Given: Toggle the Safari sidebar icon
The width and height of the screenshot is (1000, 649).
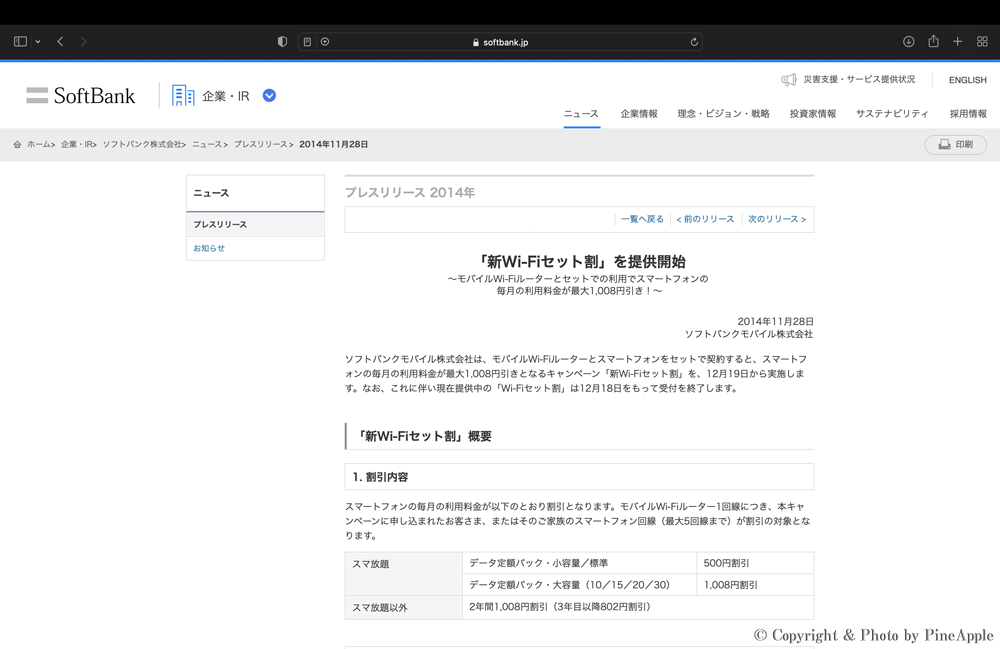Looking at the screenshot, I should tap(20, 42).
